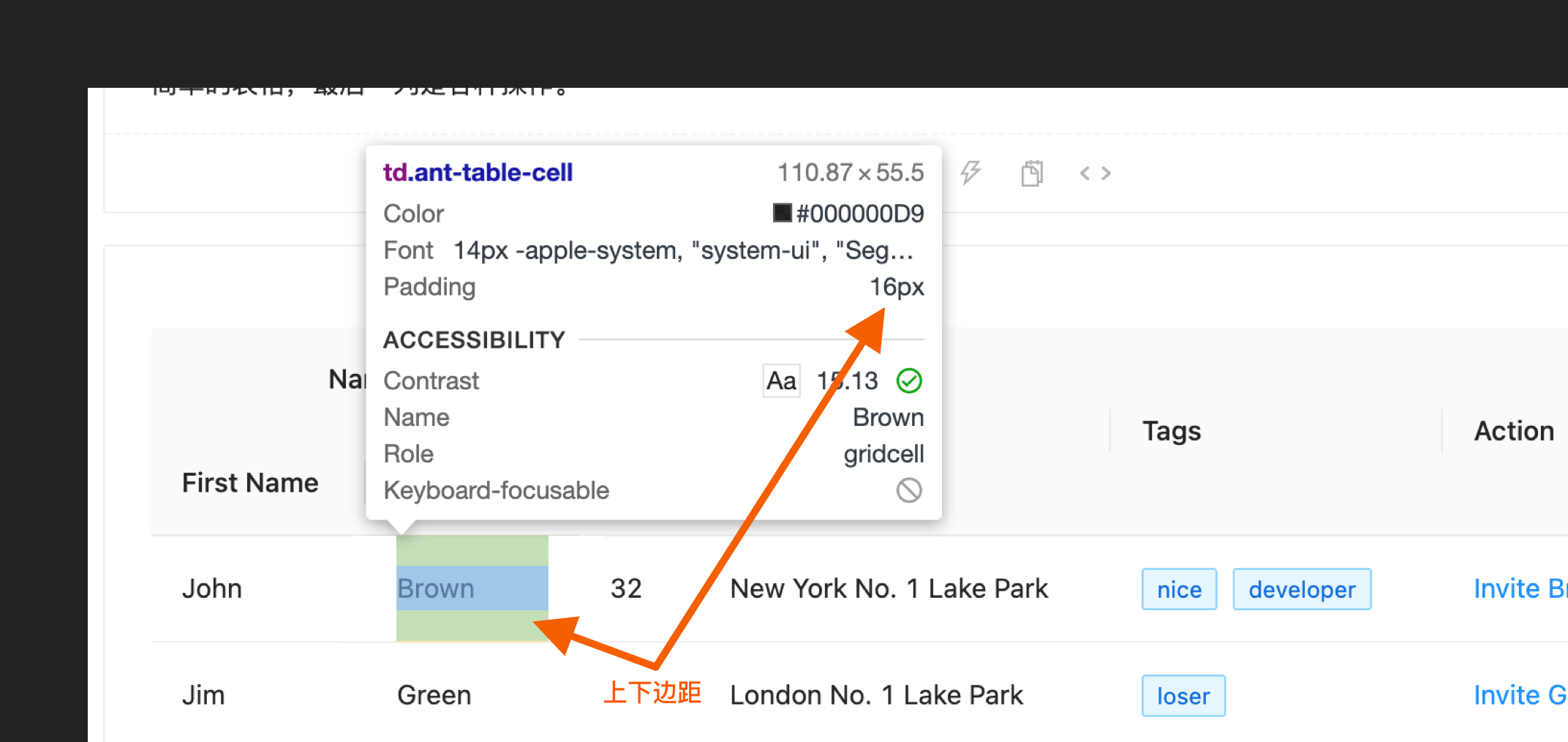The width and height of the screenshot is (1568, 742).
Task: Click the loser tag
Action: pyautogui.click(x=1183, y=696)
